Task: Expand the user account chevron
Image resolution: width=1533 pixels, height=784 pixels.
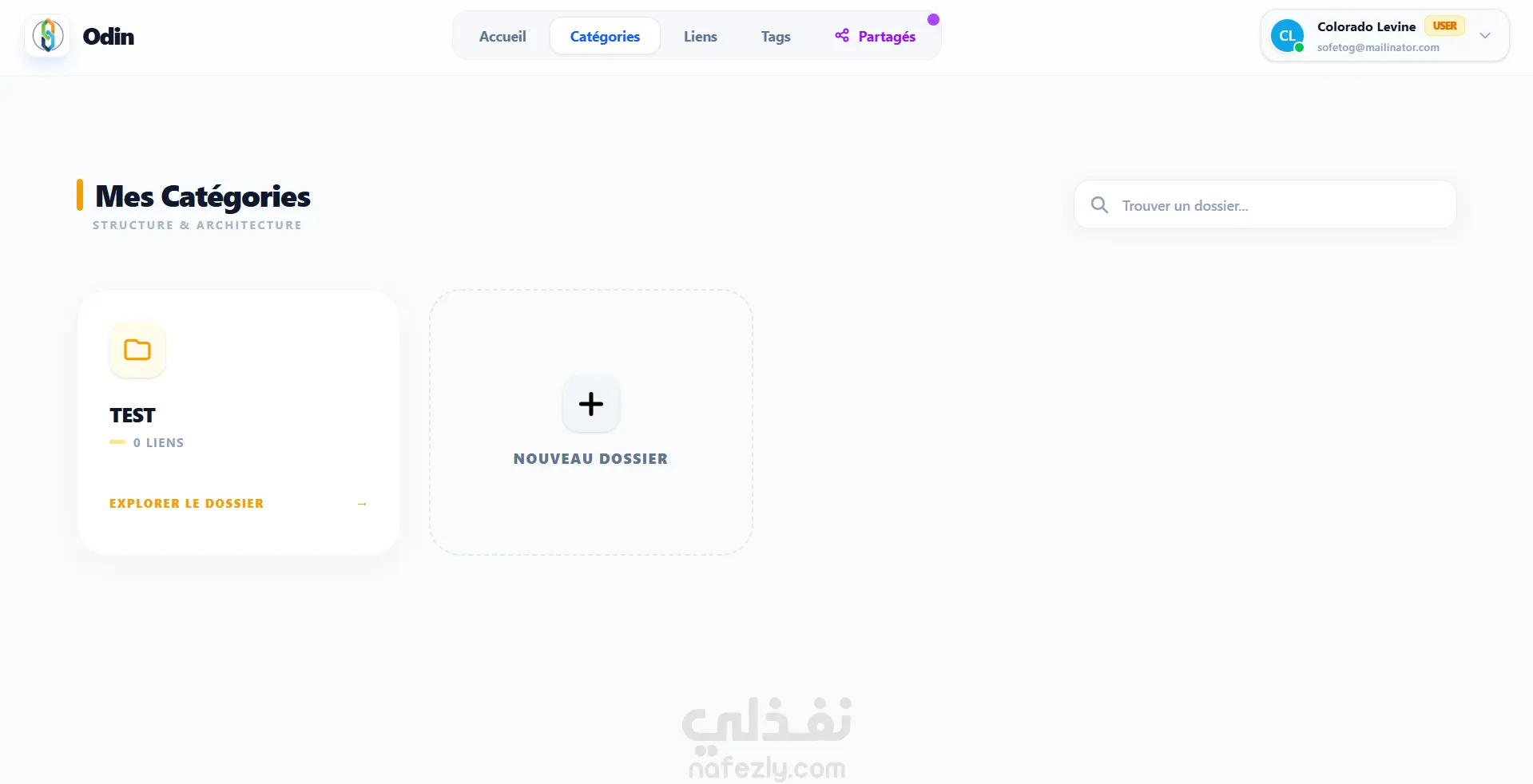Action: (x=1485, y=36)
